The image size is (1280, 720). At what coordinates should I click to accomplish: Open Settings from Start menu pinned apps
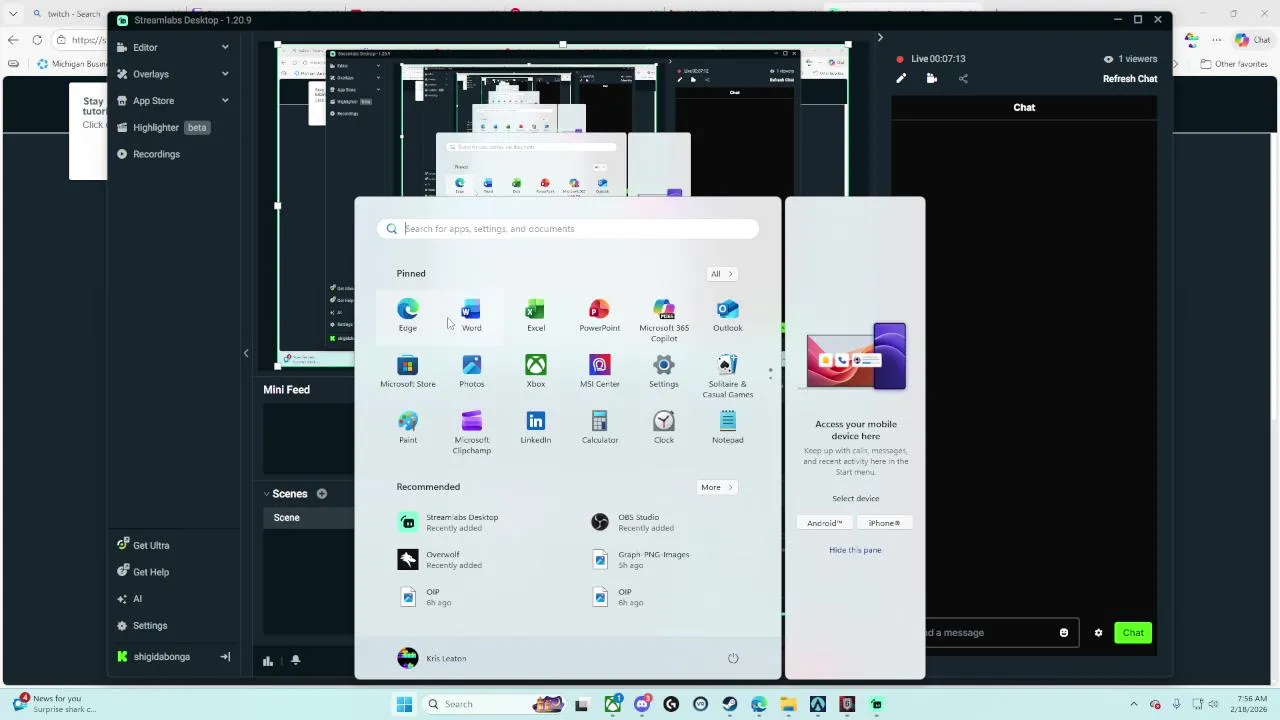[664, 371]
